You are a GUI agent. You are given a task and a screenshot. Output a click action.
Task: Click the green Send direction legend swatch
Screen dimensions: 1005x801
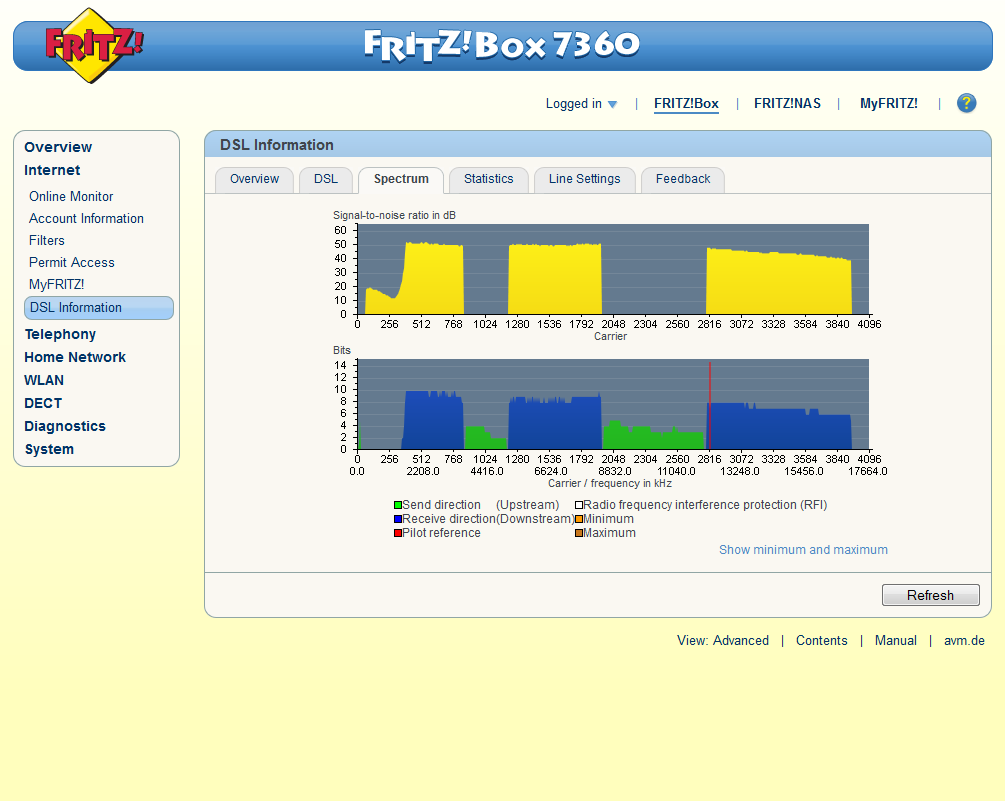click(398, 506)
